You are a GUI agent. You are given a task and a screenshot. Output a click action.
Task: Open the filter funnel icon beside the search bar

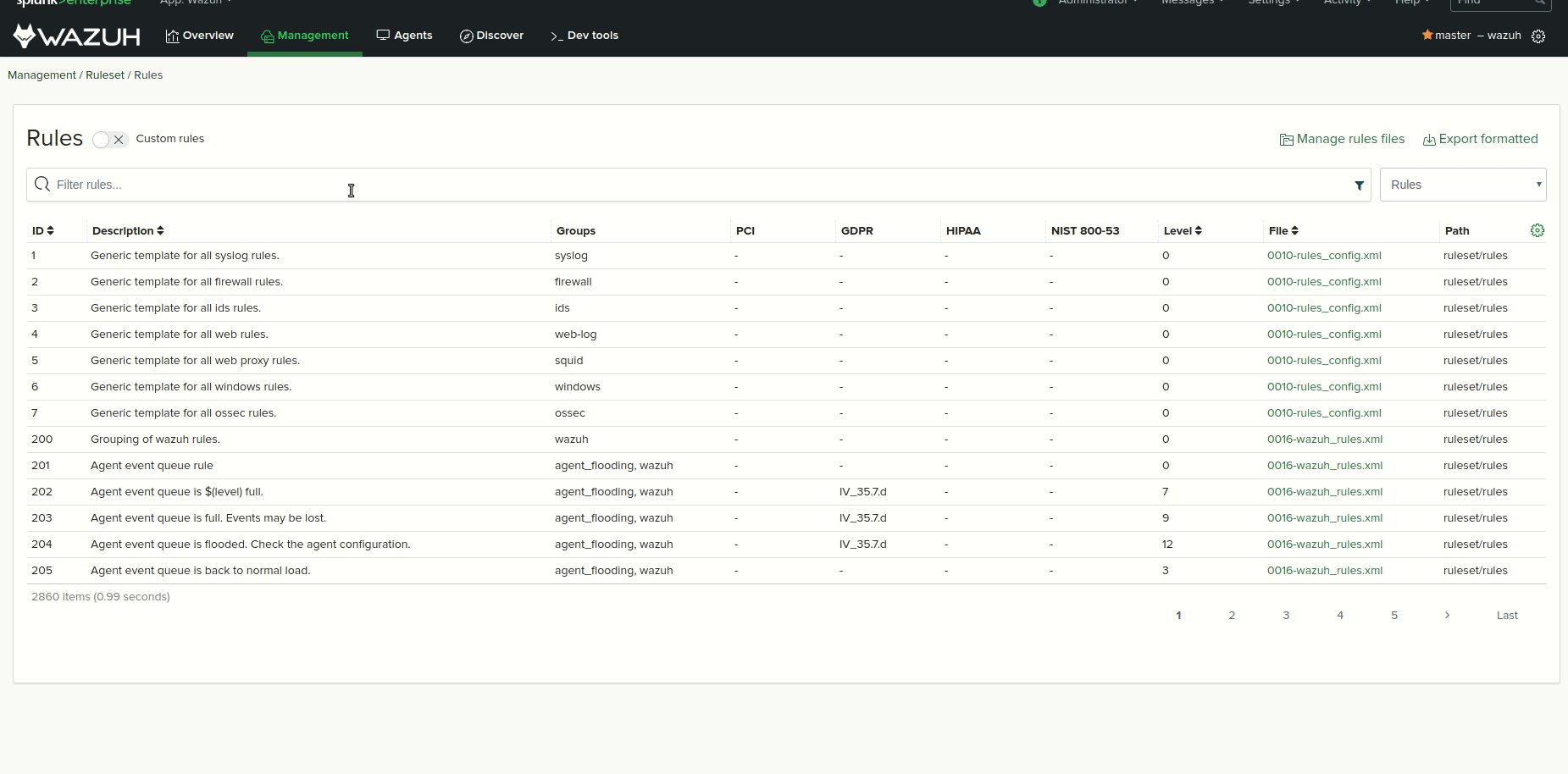1359,184
